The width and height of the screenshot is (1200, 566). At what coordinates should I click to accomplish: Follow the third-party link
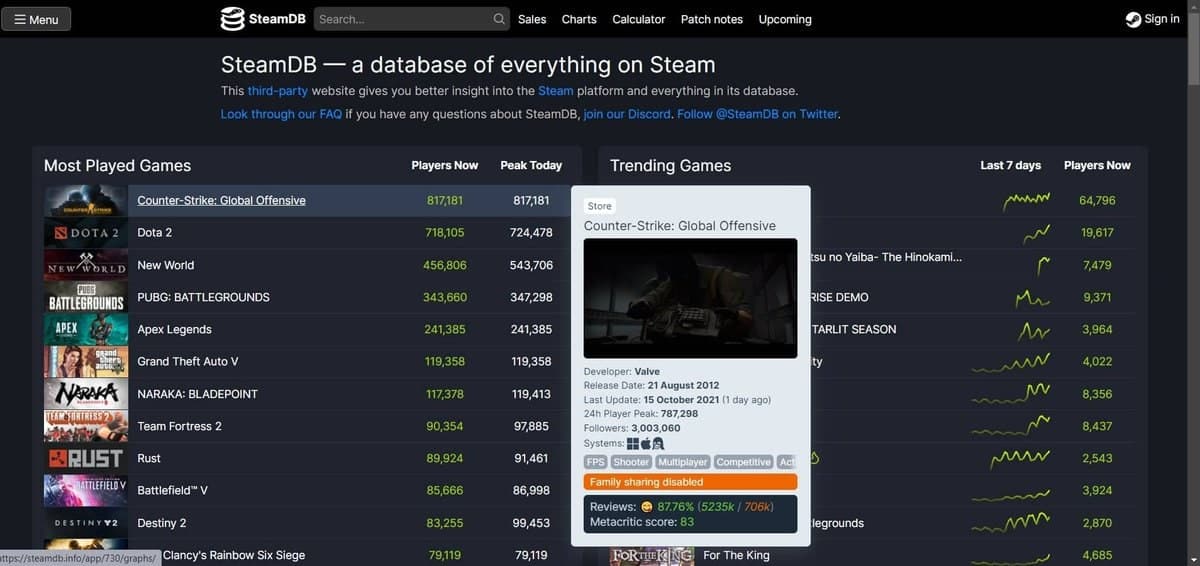coord(278,90)
